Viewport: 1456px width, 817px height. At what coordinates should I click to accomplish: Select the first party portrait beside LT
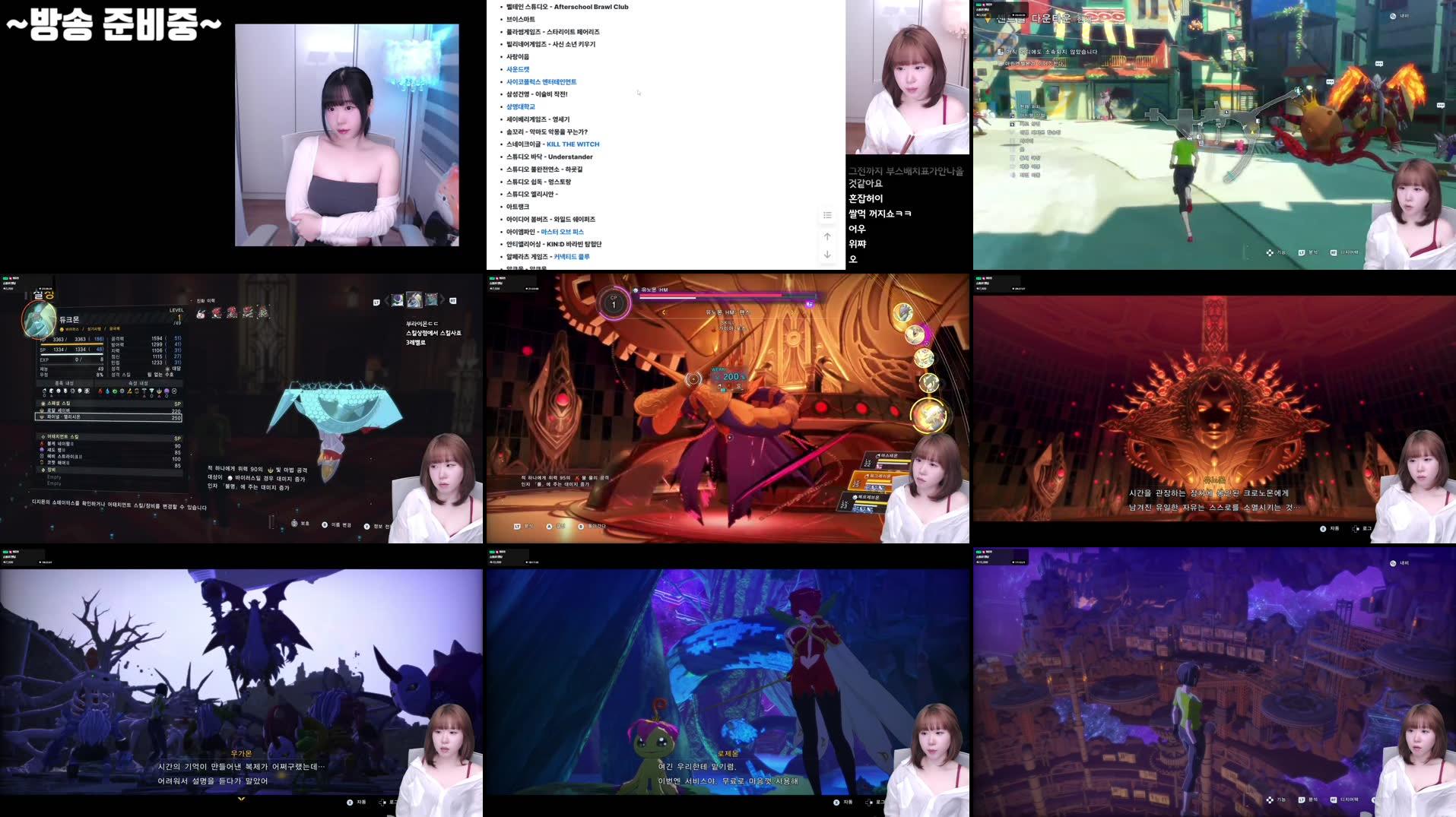[397, 300]
